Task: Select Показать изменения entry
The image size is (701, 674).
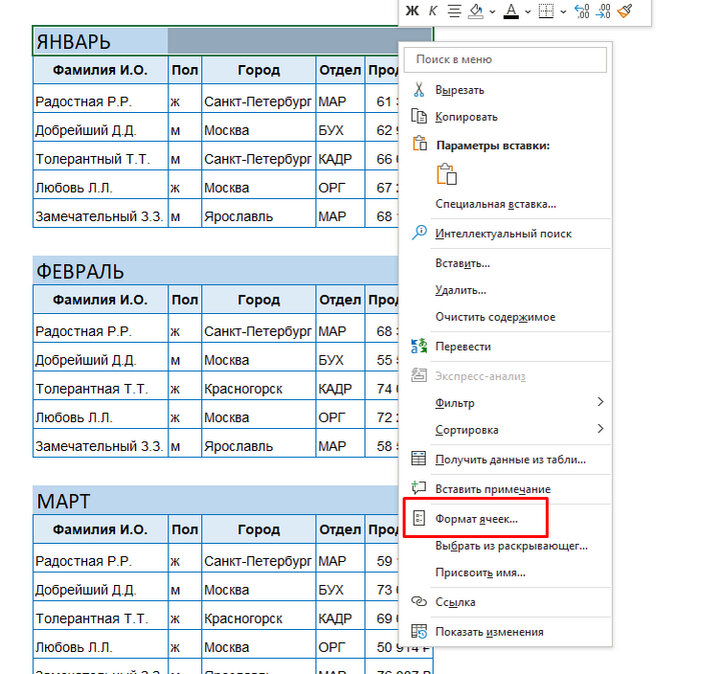Action: [x=490, y=632]
